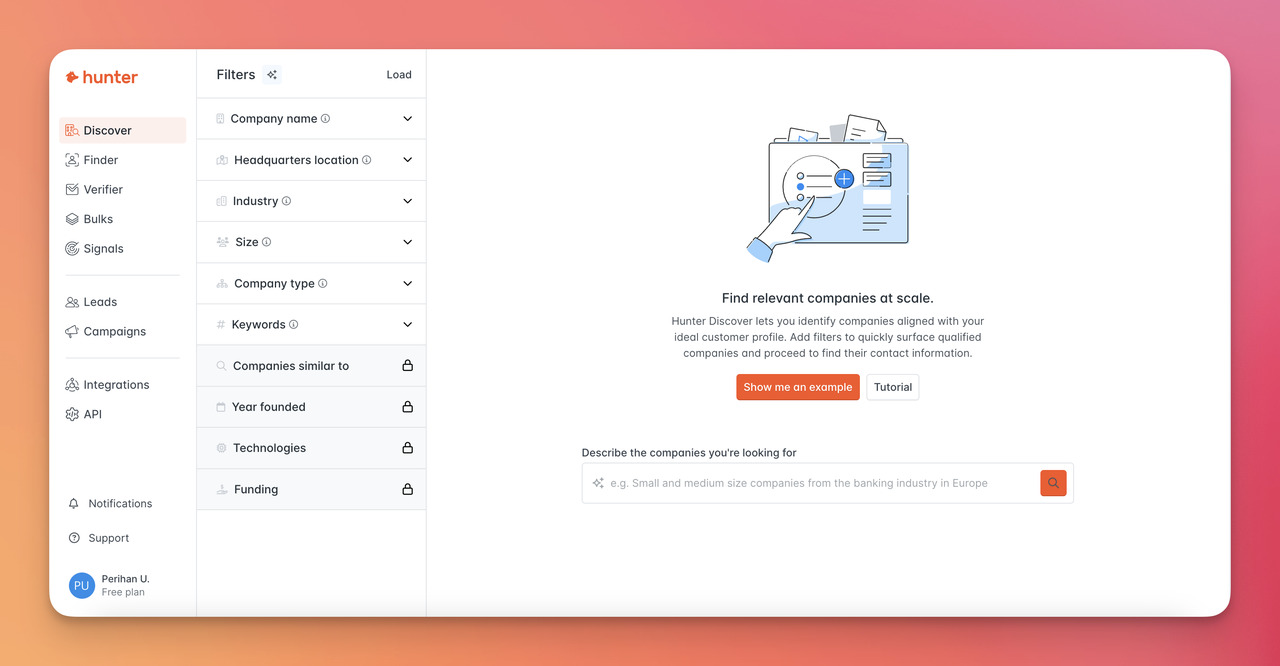
Task: Click the Find relevant companies at scale heading
Action: (828, 298)
